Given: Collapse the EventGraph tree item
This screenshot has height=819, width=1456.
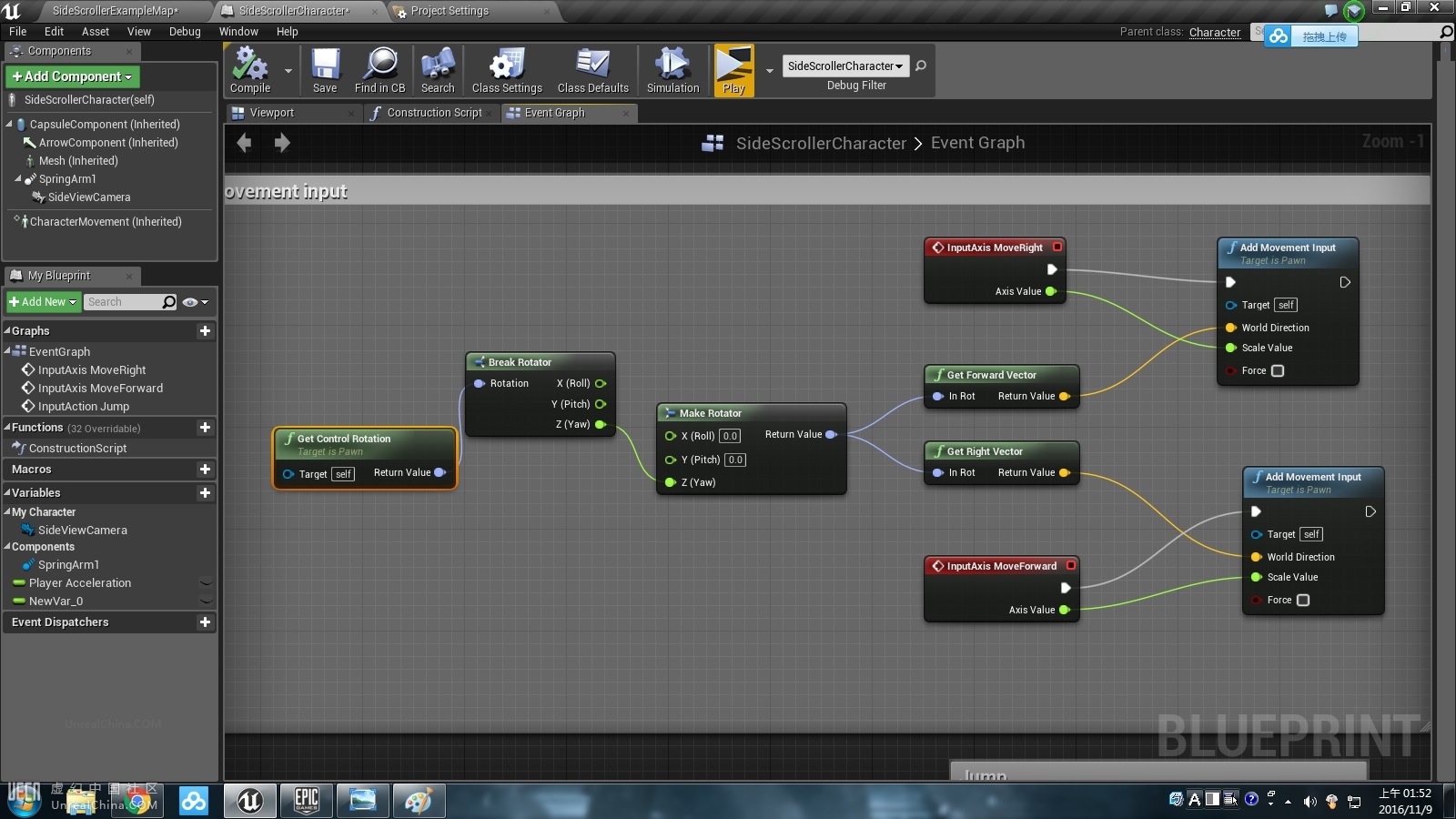Looking at the screenshot, I should click(7, 350).
